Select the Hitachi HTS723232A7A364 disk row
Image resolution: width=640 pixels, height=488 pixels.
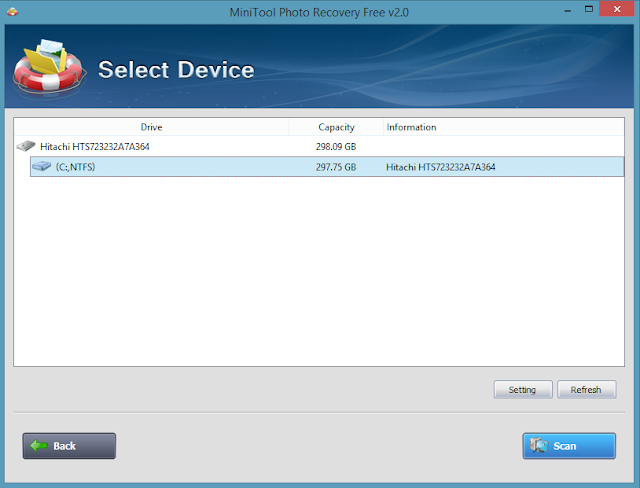coord(319,146)
